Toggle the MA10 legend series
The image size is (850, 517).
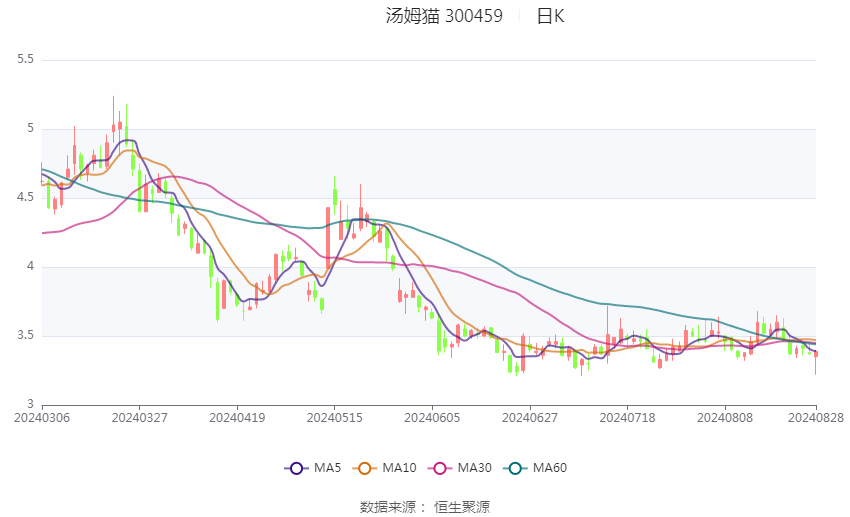(x=384, y=468)
